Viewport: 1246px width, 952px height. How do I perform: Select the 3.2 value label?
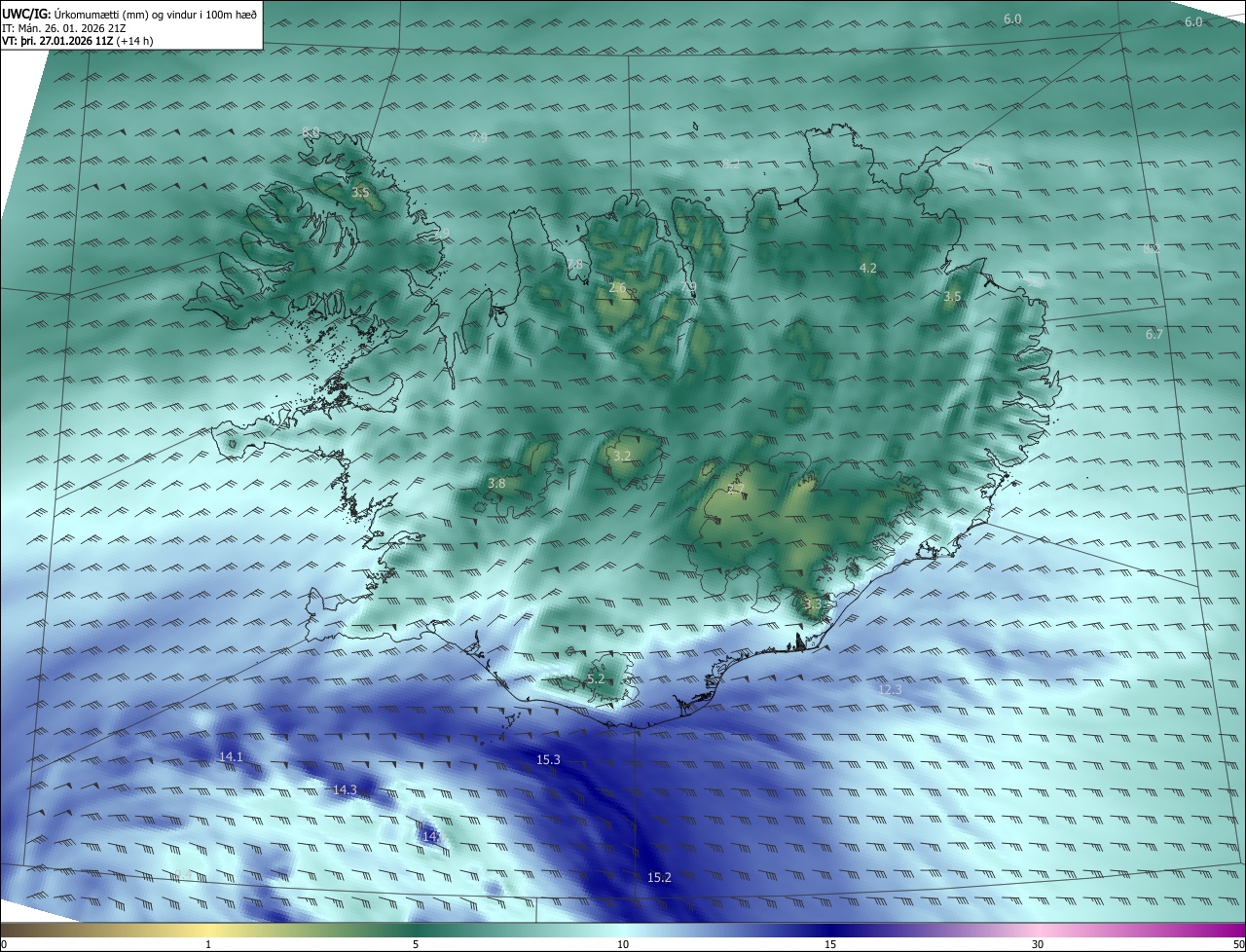tap(623, 456)
